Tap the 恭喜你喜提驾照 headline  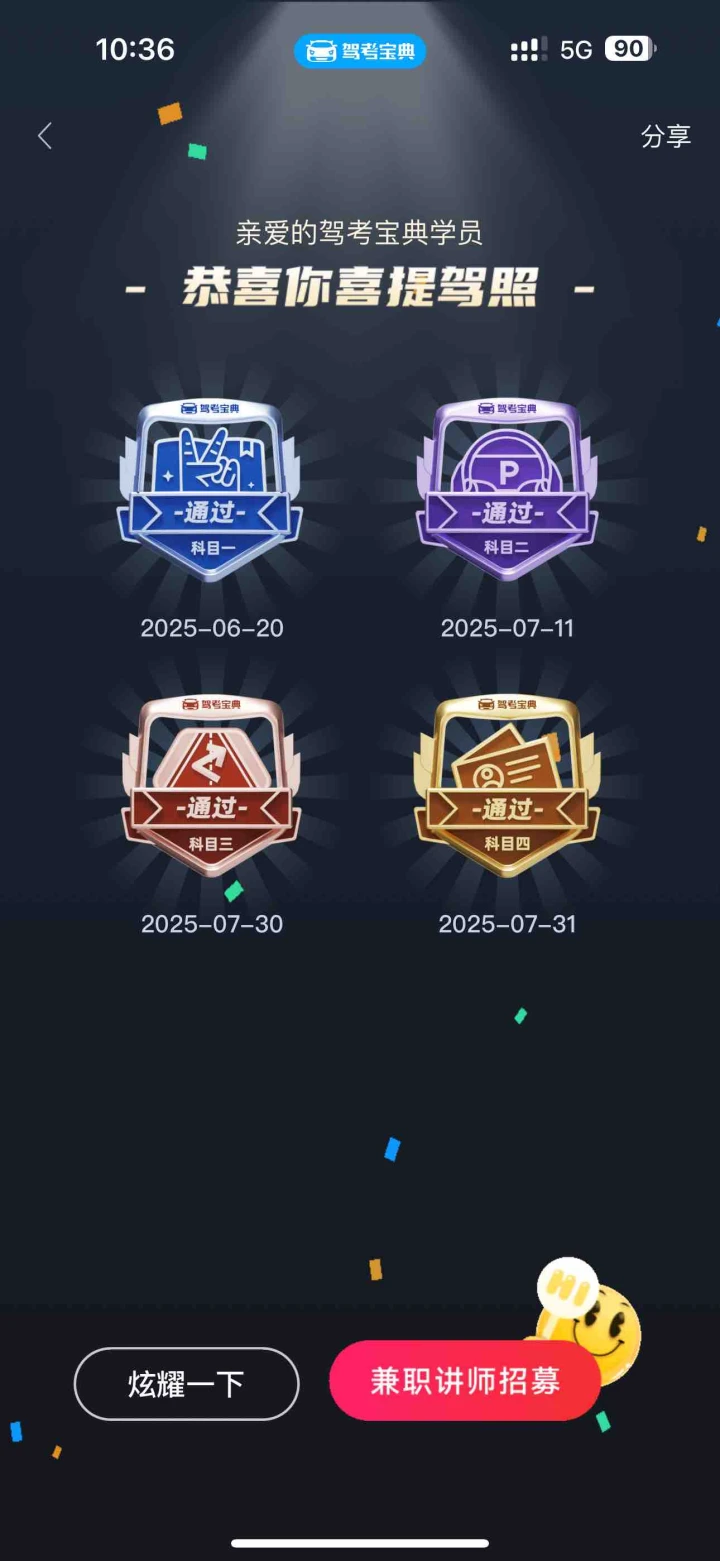(x=360, y=288)
